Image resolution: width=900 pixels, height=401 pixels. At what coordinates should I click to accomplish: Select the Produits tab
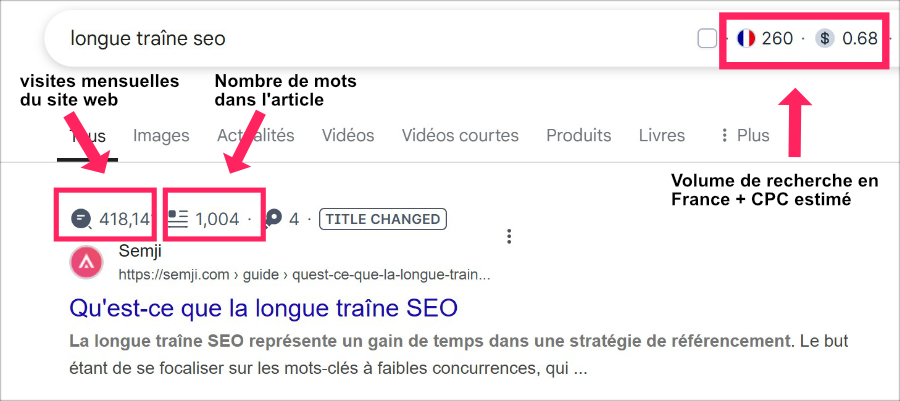(x=579, y=135)
